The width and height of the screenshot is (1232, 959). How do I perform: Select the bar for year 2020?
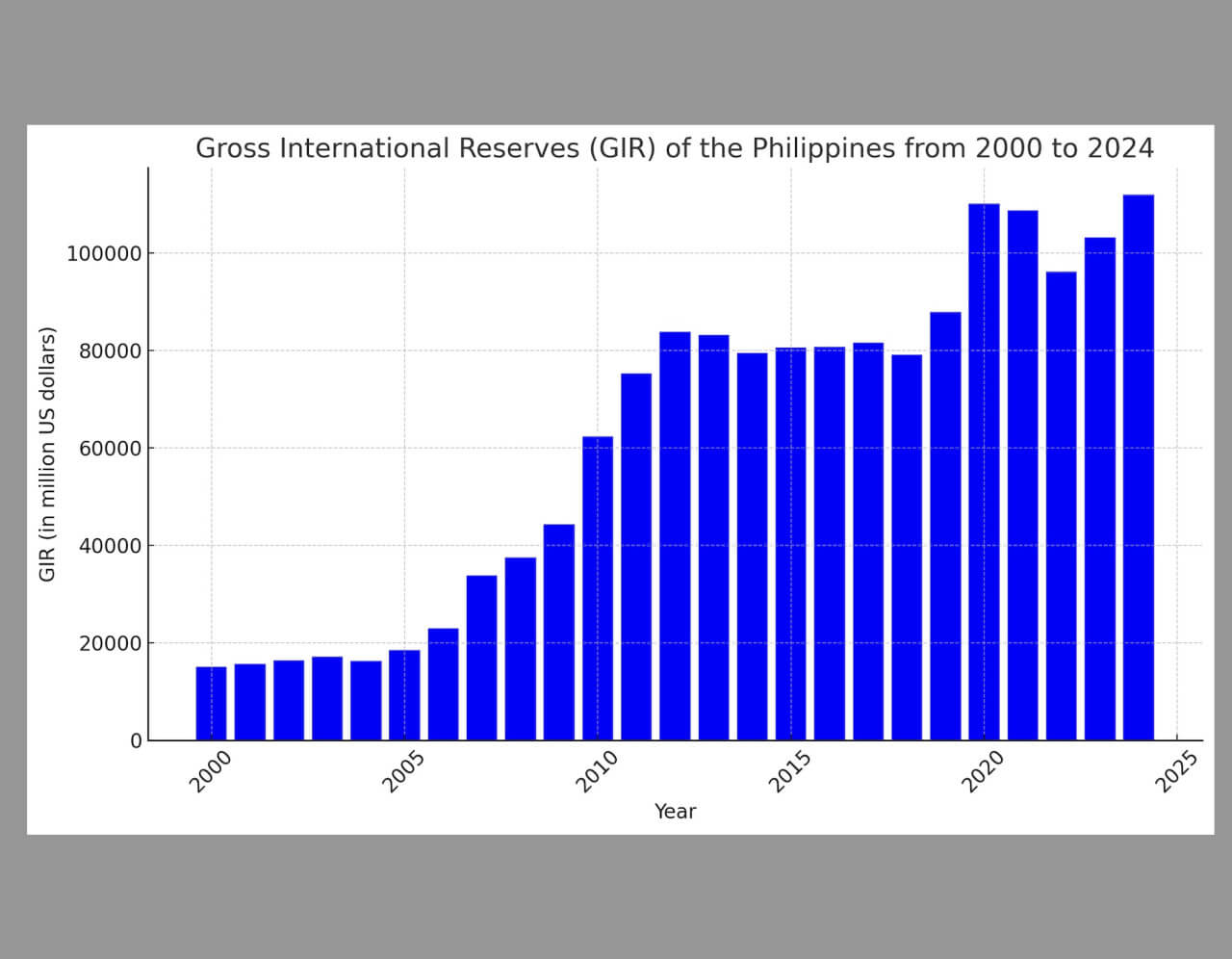click(x=984, y=472)
